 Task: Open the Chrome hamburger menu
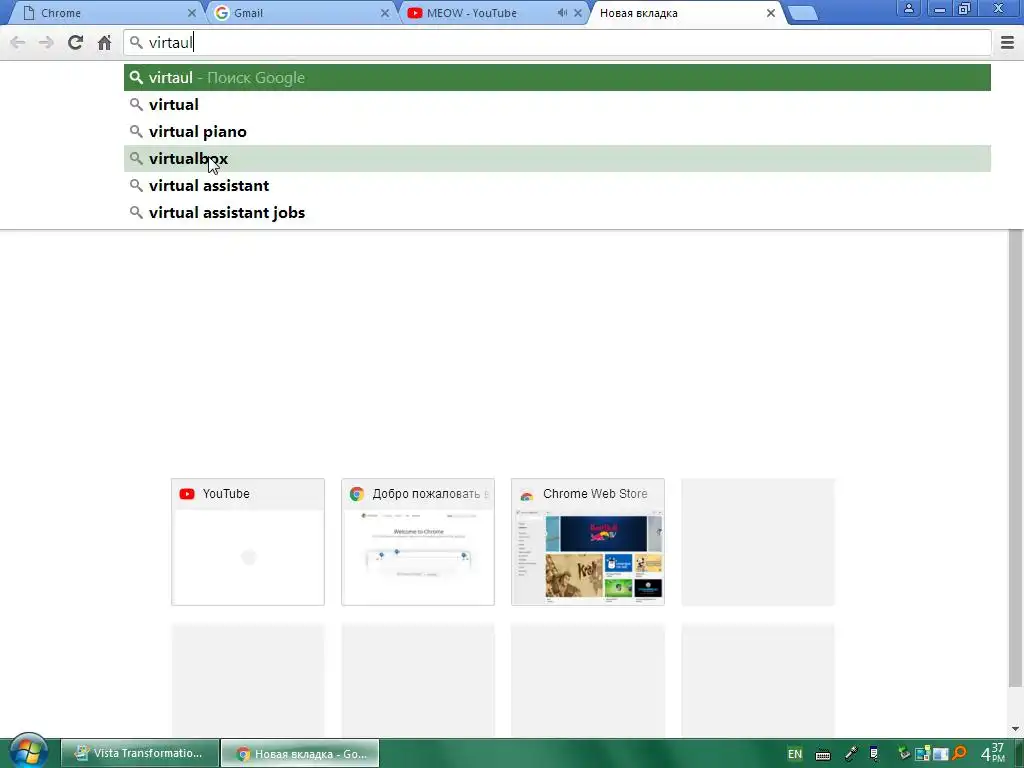(1007, 42)
